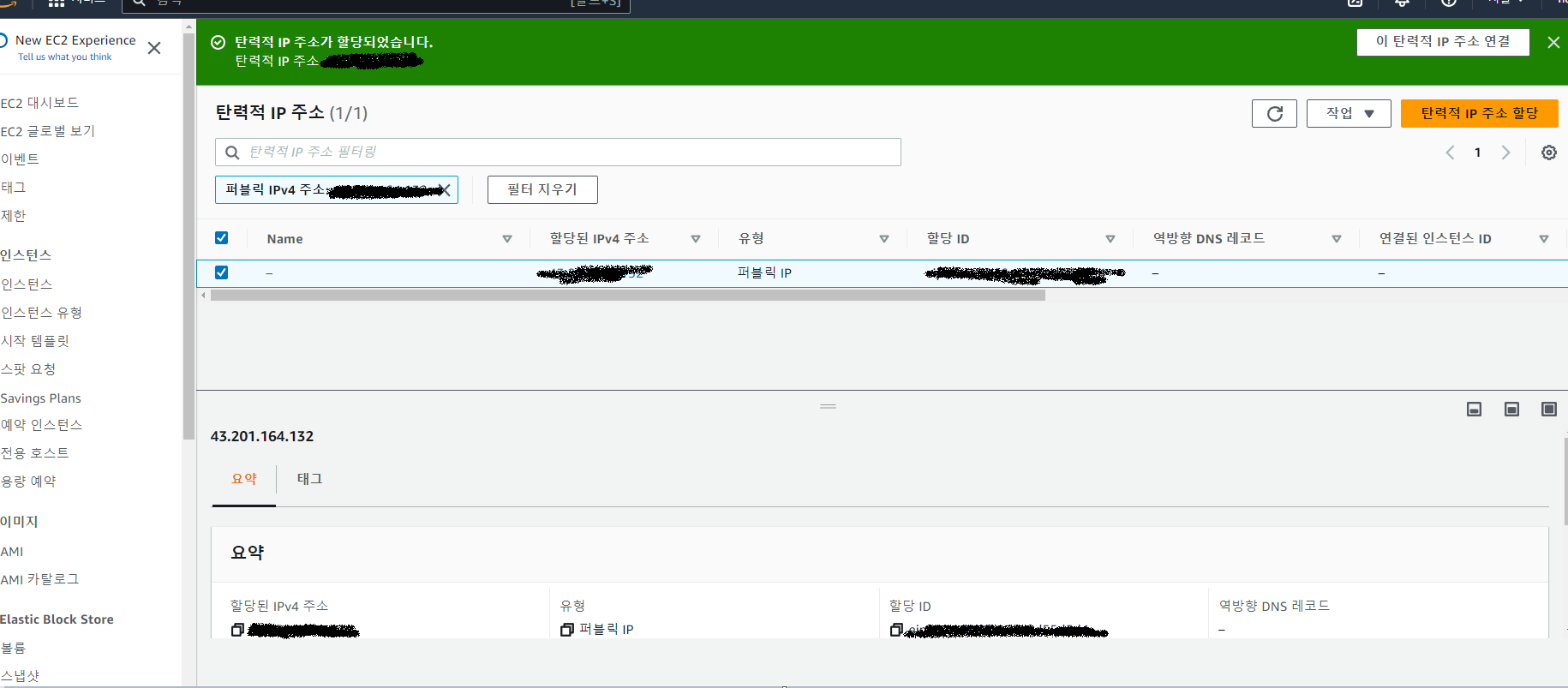Sort by 유형 column arrow

coord(884,239)
